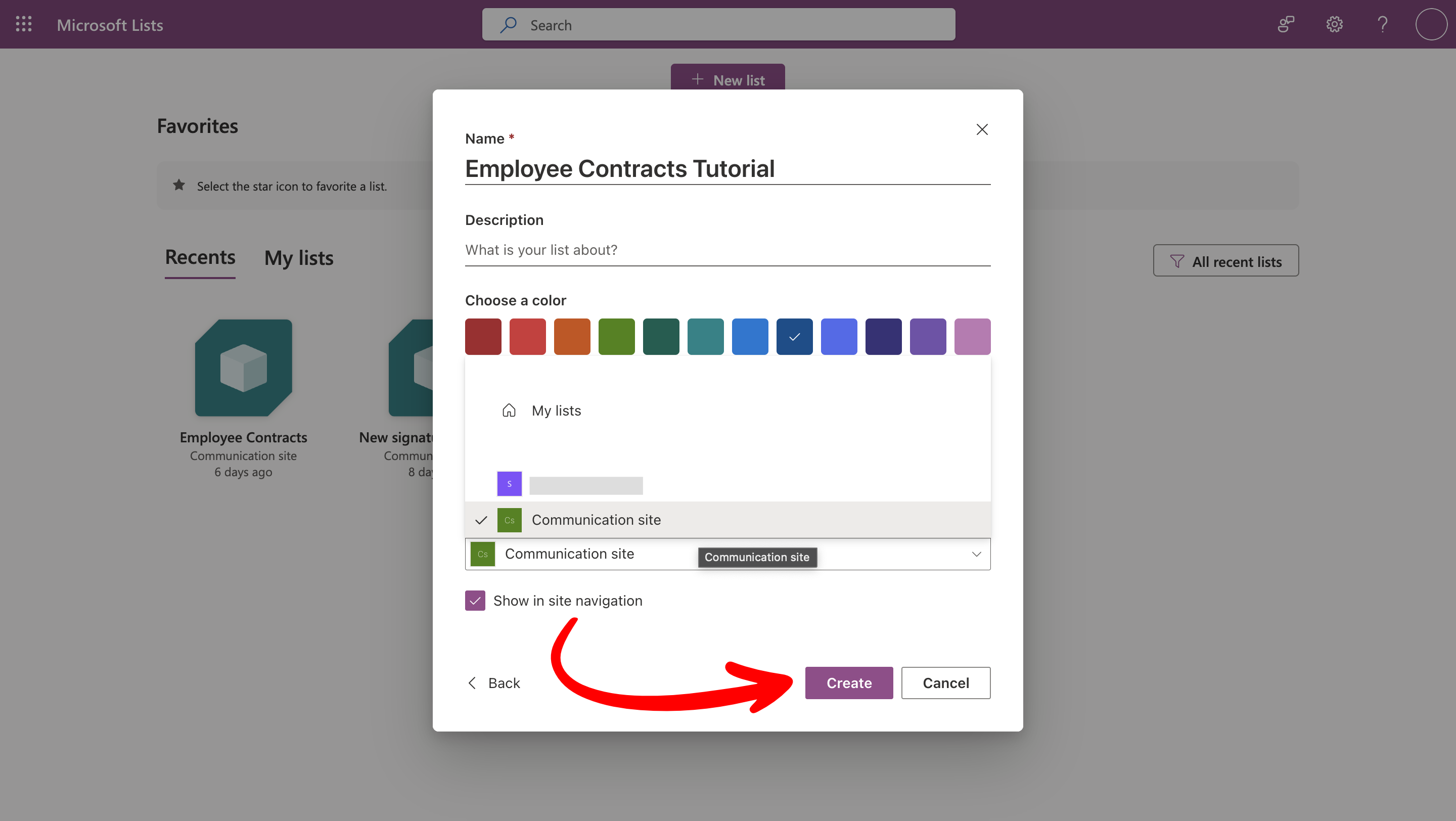Select the Recents tab
Viewport: 1456px width, 821px height.
pyautogui.click(x=200, y=258)
